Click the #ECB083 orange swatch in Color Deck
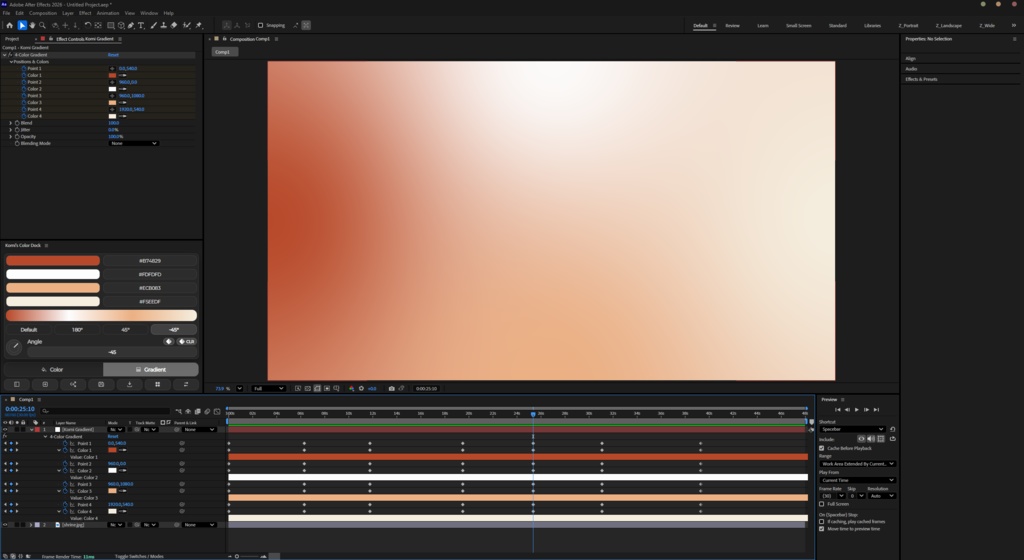1024x560 pixels. 53,288
